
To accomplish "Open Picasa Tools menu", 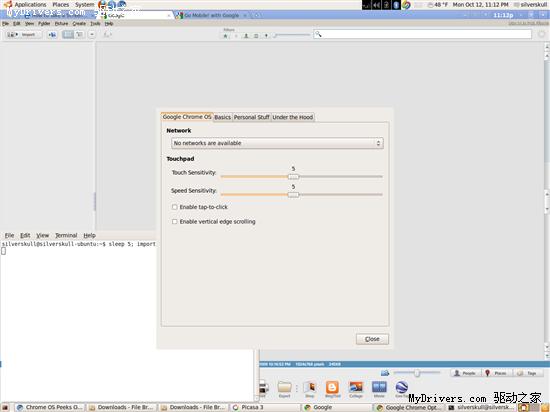I will point(95,23).
